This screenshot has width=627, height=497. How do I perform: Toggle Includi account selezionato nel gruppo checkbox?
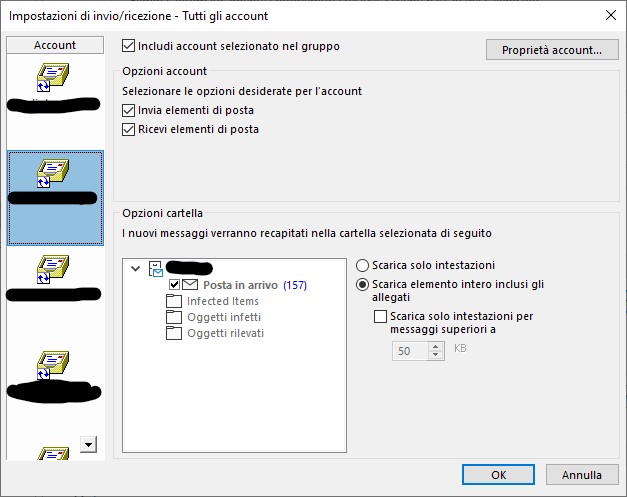point(128,46)
